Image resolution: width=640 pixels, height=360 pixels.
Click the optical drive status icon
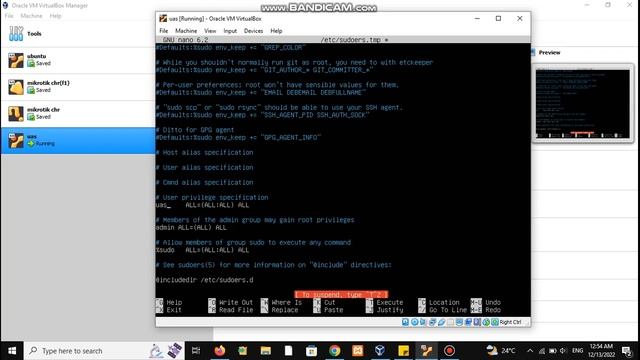pyautogui.click(x=414, y=322)
